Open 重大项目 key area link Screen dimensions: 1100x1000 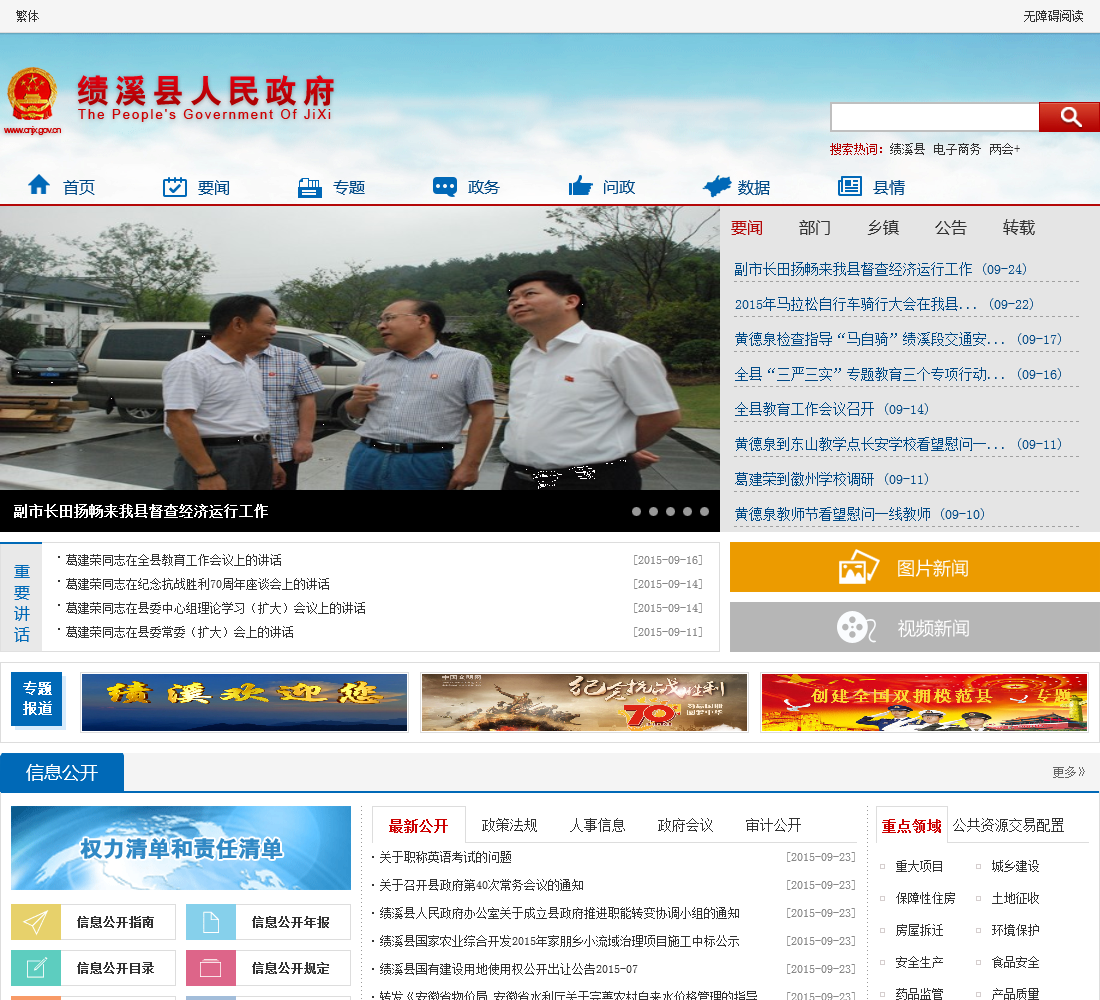(919, 867)
